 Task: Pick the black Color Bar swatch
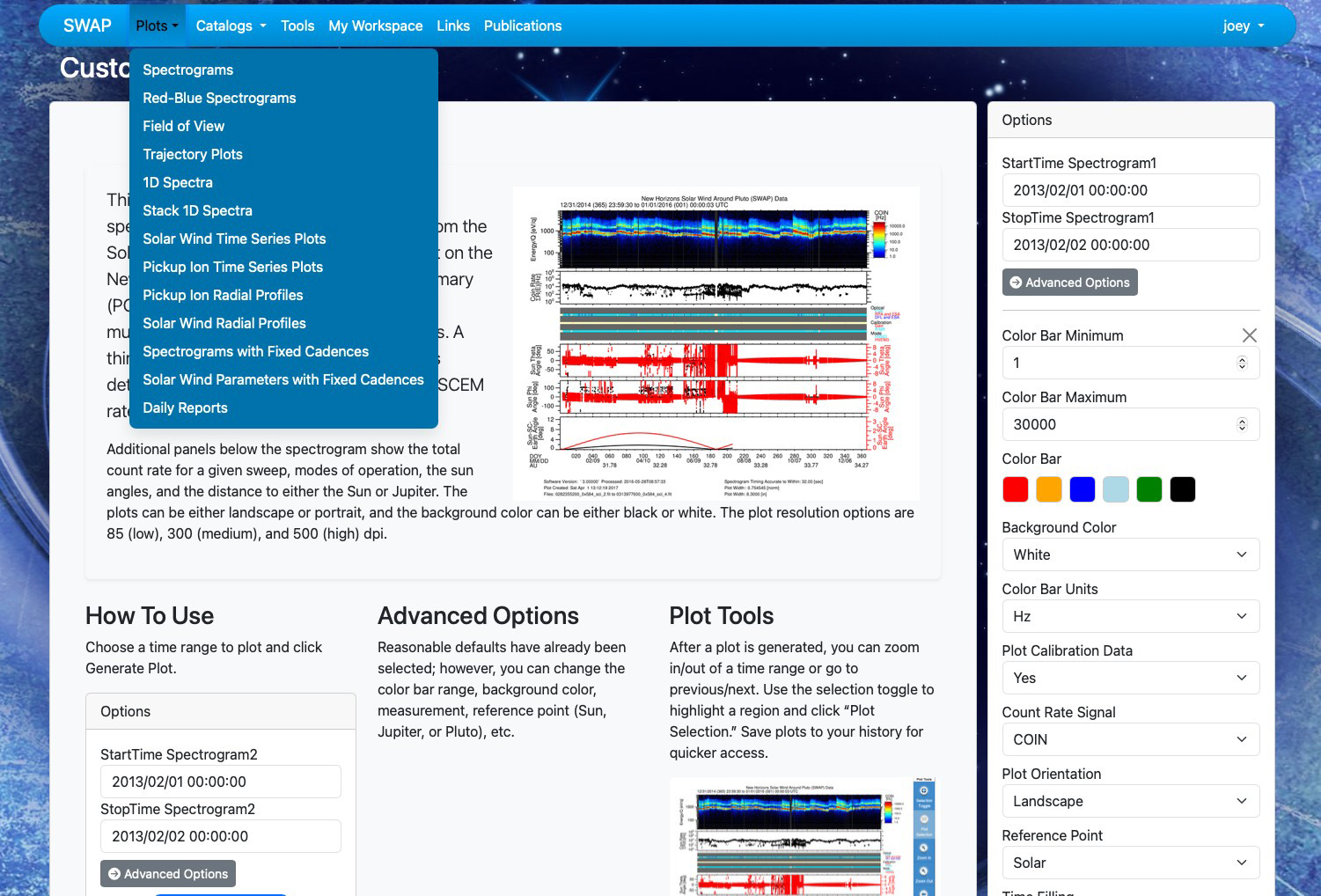tap(1182, 489)
